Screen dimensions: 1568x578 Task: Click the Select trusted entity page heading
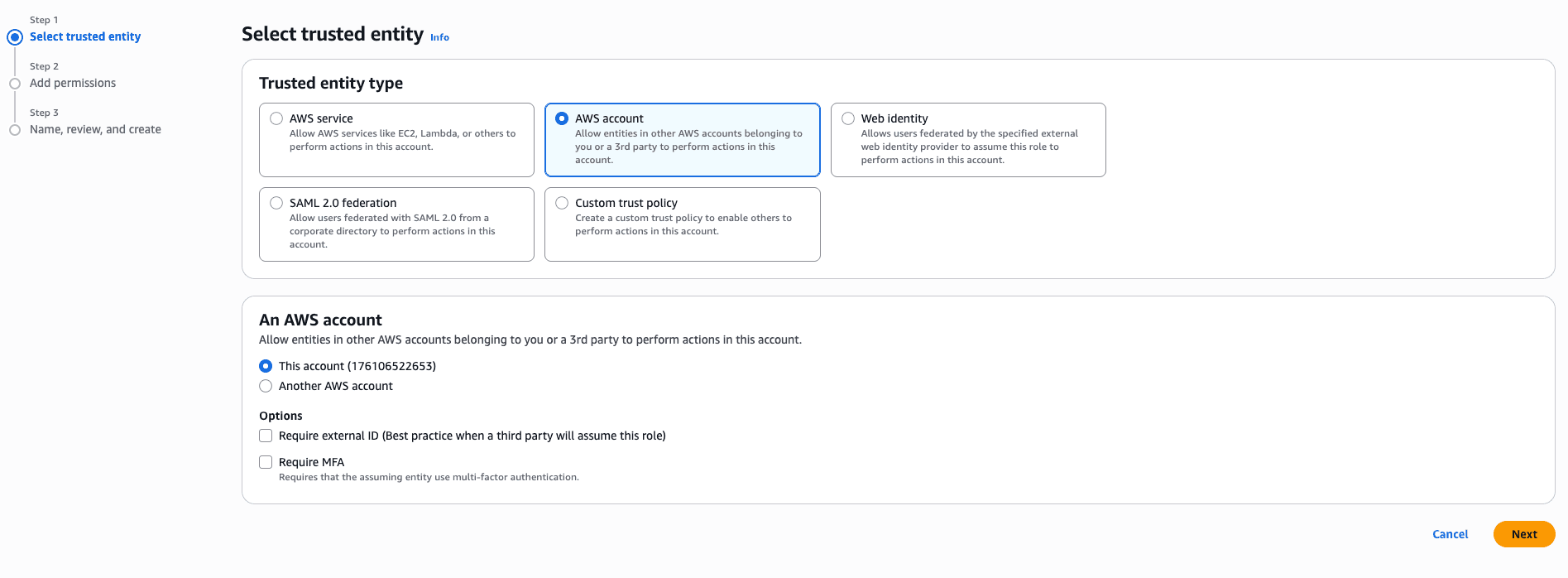click(333, 34)
